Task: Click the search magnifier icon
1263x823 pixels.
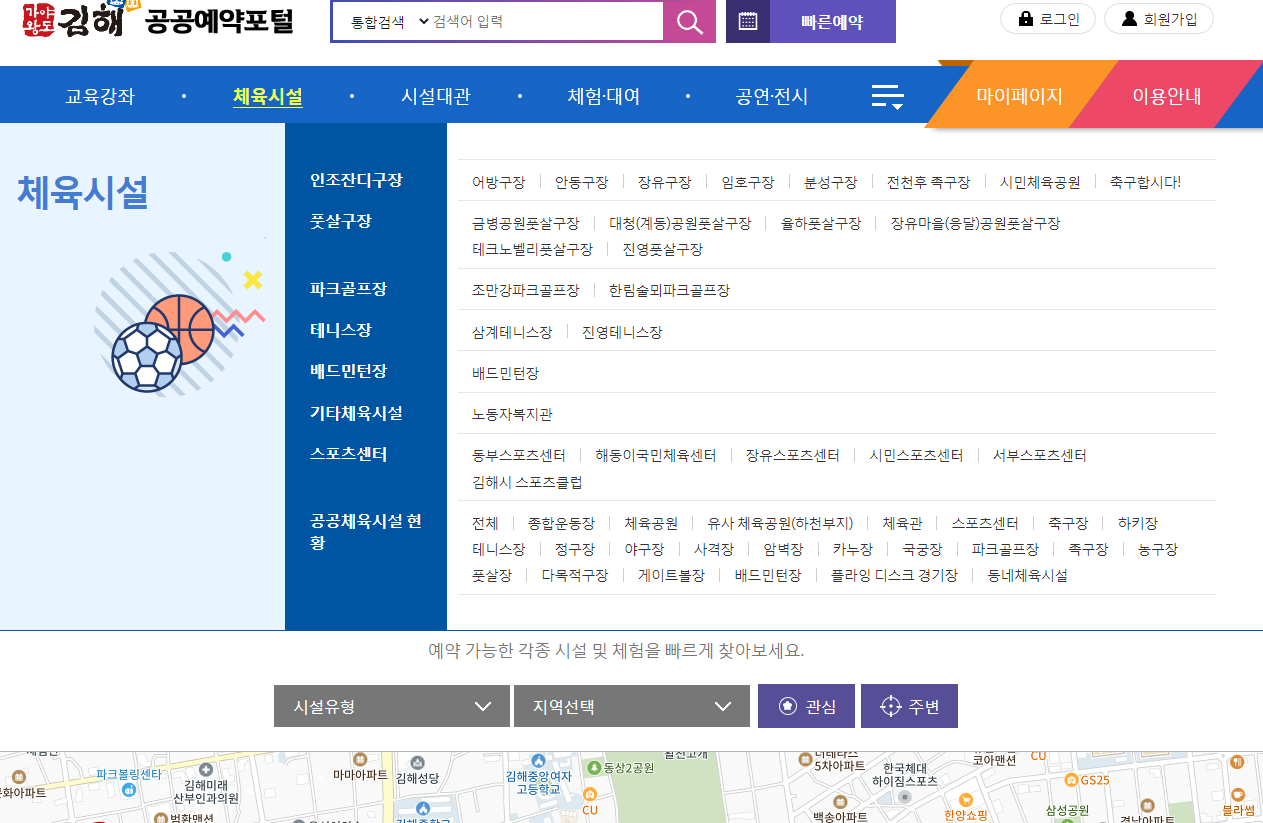Action: click(x=689, y=21)
